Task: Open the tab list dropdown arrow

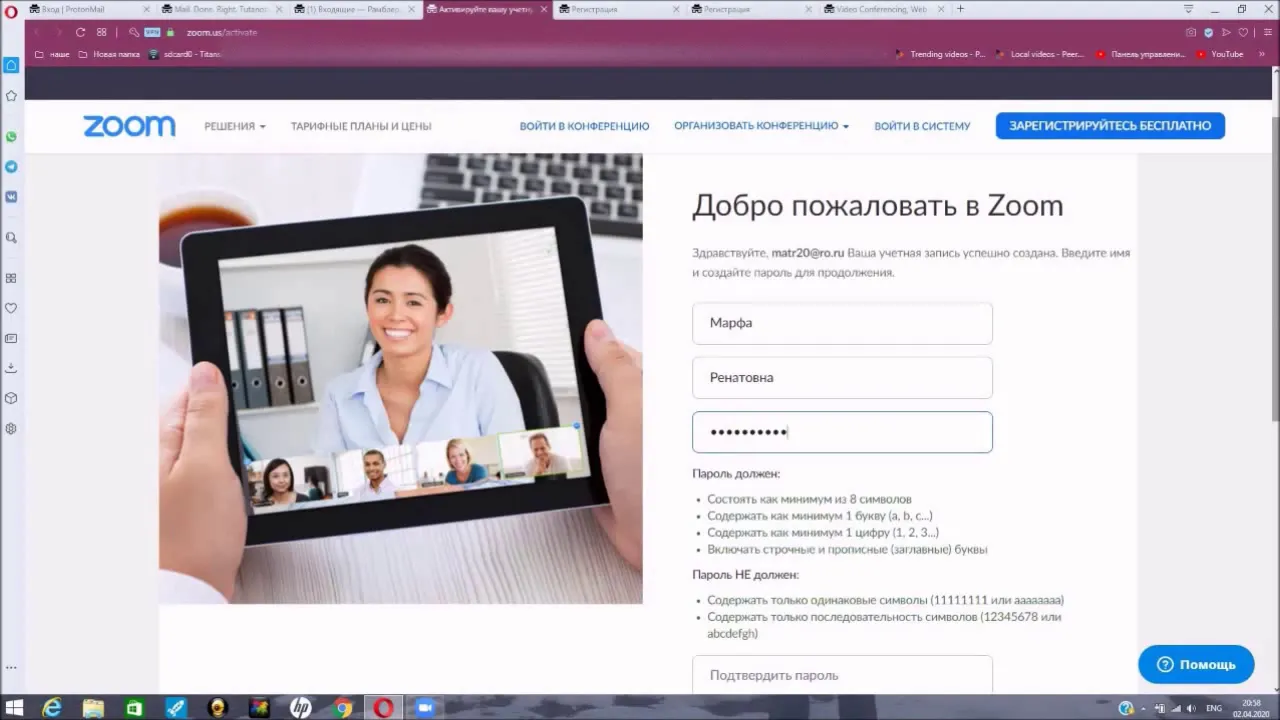Action: 1189,9
